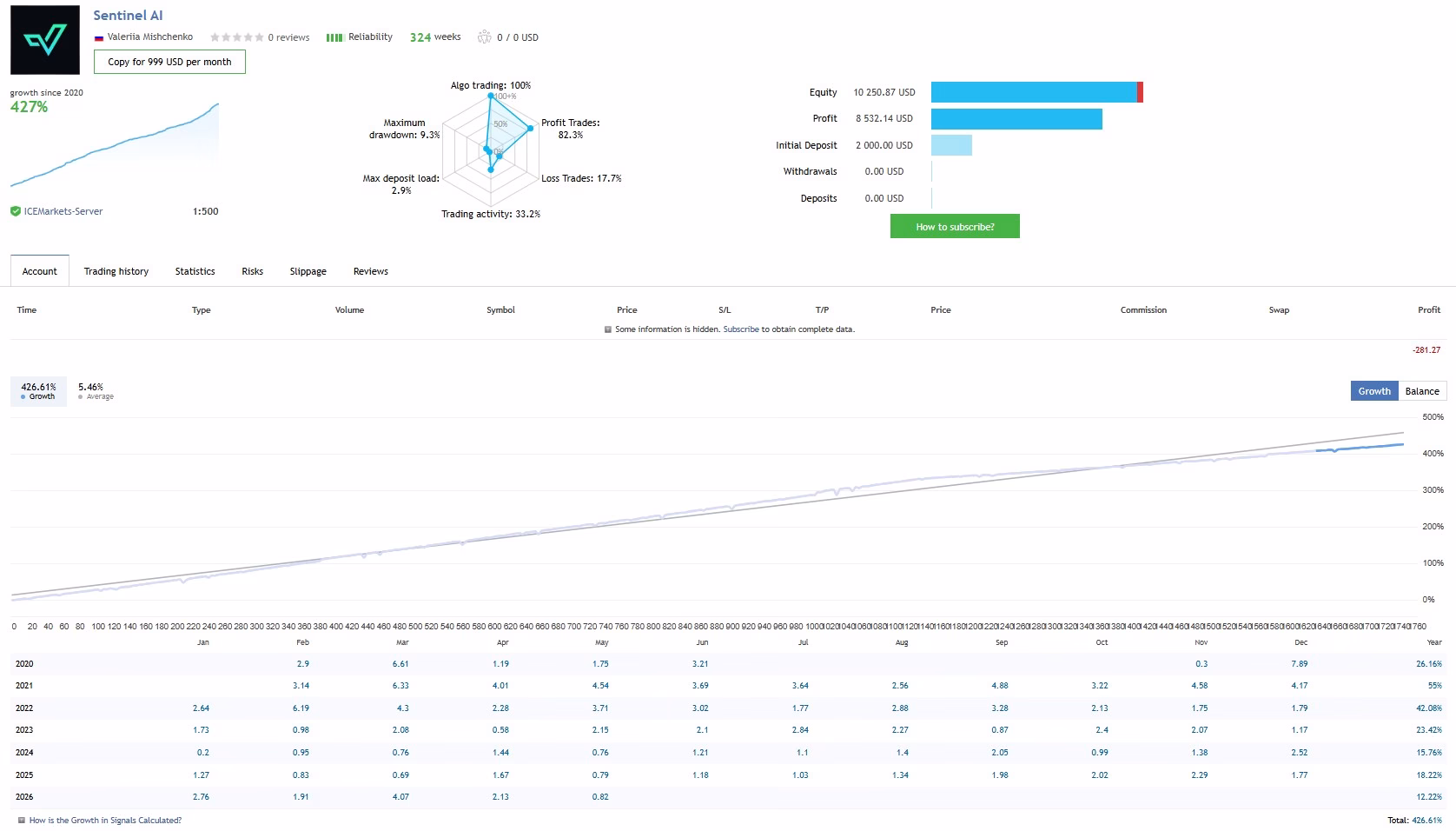Image resolution: width=1456 pixels, height=831 pixels.
Task: Click the Russian flag icon beside Valeriia Mishchenko
Action: [99, 37]
